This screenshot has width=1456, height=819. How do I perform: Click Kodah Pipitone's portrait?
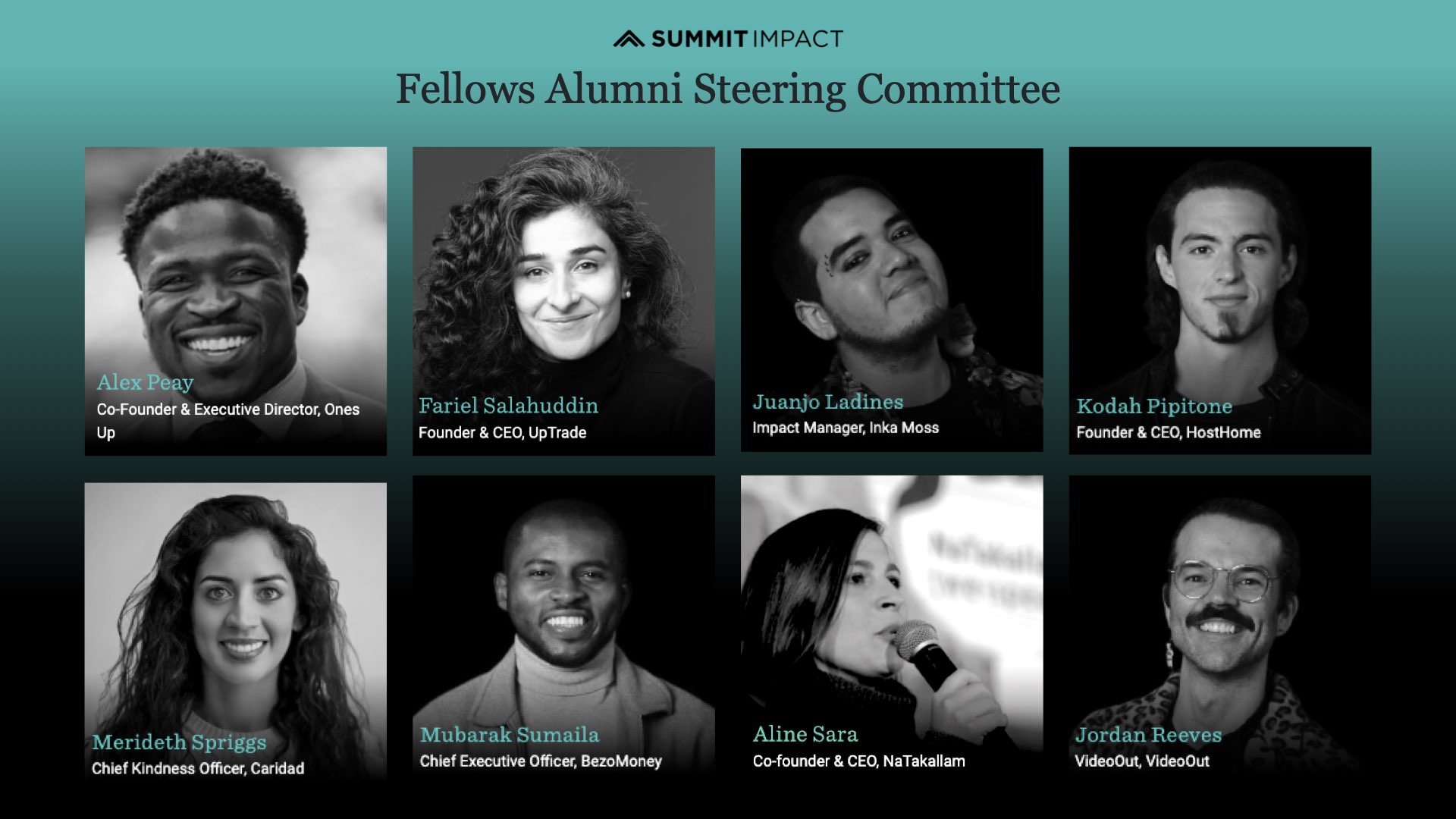coord(1220,300)
